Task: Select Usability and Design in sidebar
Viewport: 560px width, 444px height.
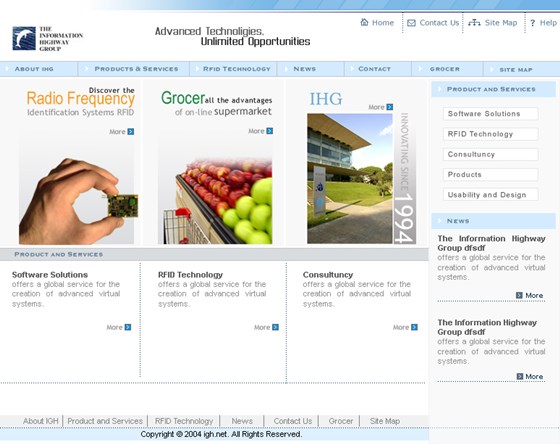Action: pos(490,195)
